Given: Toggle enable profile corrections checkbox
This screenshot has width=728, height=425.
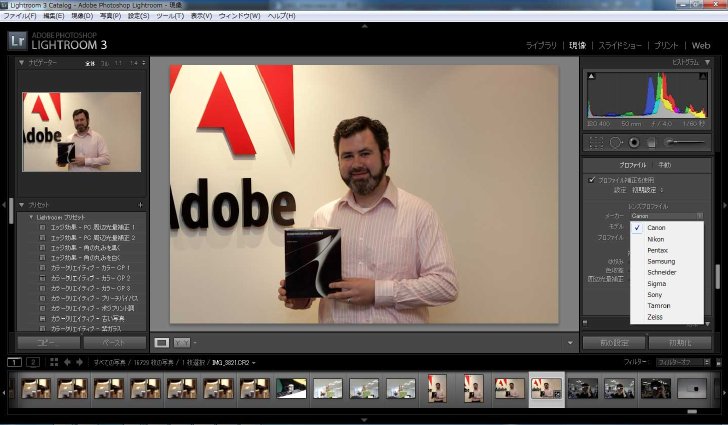Looking at the screenshot, I should (x=592, y=180).
